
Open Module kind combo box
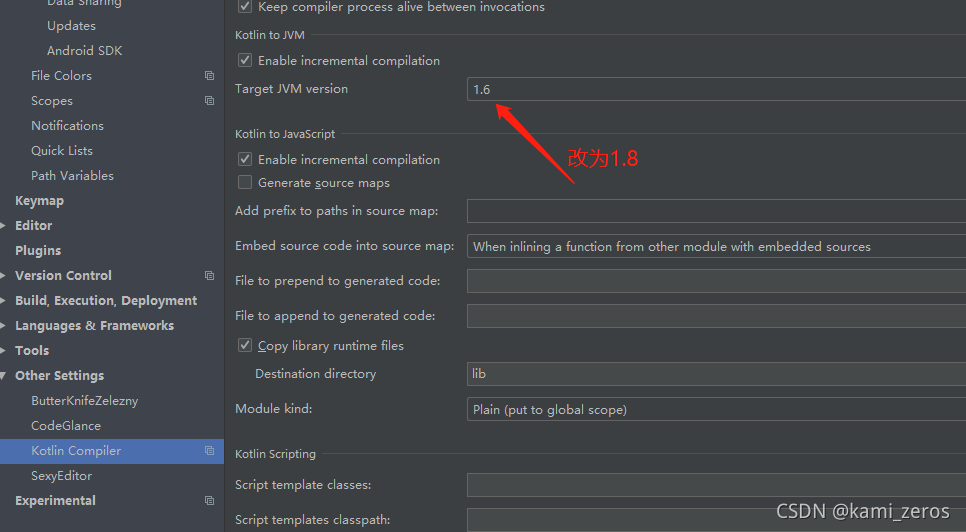tap(716, 409)
